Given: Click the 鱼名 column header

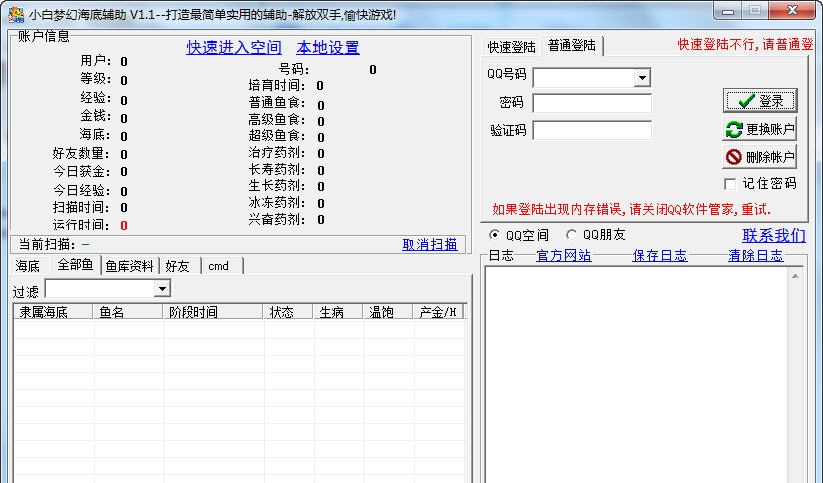Looking at the screenshot, I should pos(128,312).
